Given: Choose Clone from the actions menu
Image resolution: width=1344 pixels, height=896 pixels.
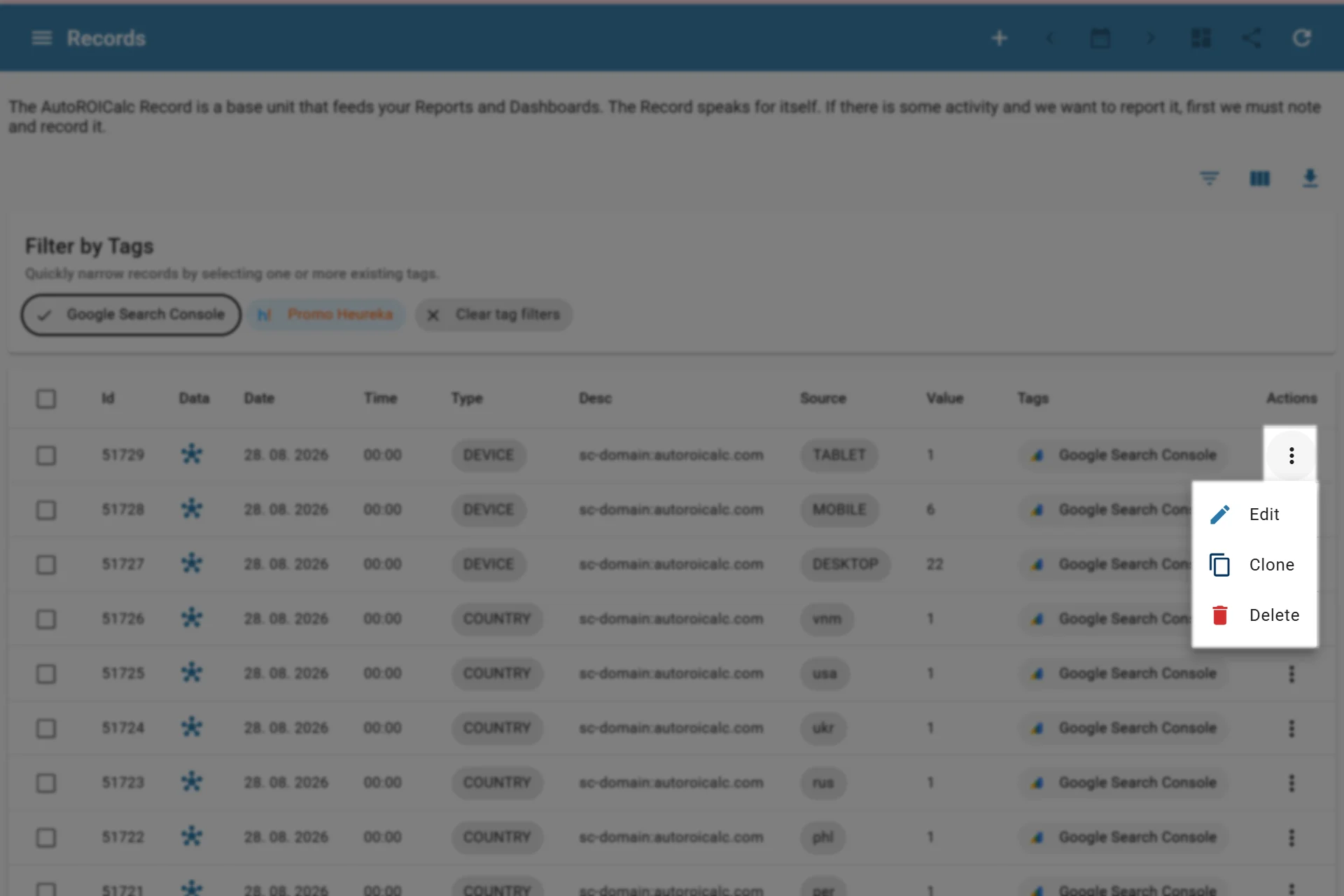Looking at the screenshot, I should pos(1254,565).
